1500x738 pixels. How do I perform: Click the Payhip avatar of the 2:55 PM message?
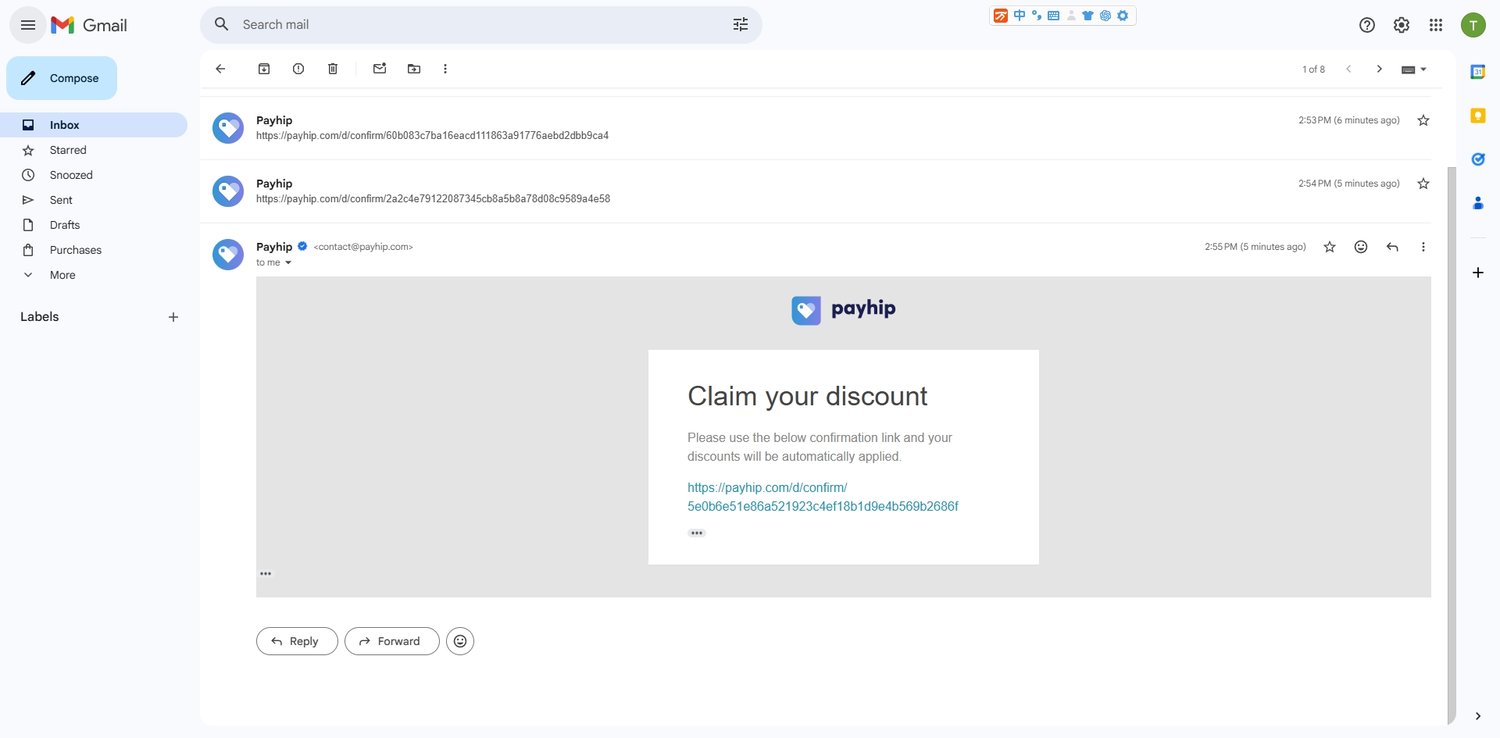coord(228,255)
